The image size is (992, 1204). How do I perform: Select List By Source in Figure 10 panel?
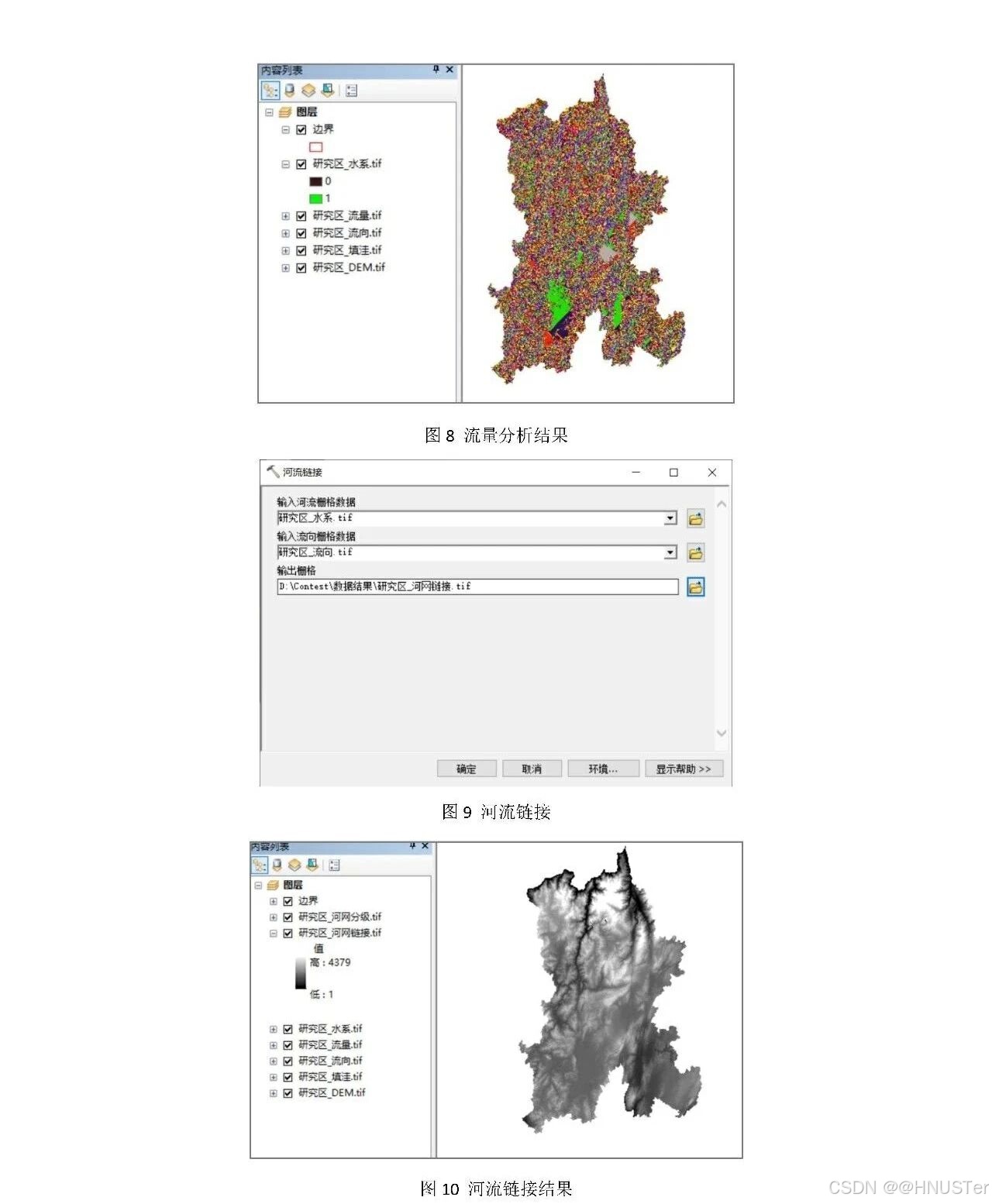tap(277, 865)
